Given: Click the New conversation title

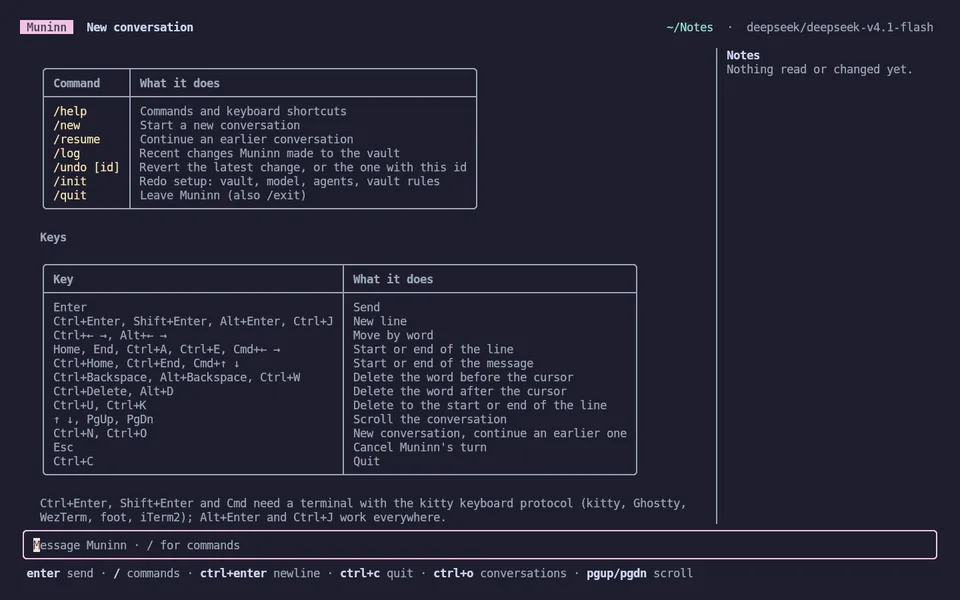Looking at the screenshot, I should click(140, 27).
